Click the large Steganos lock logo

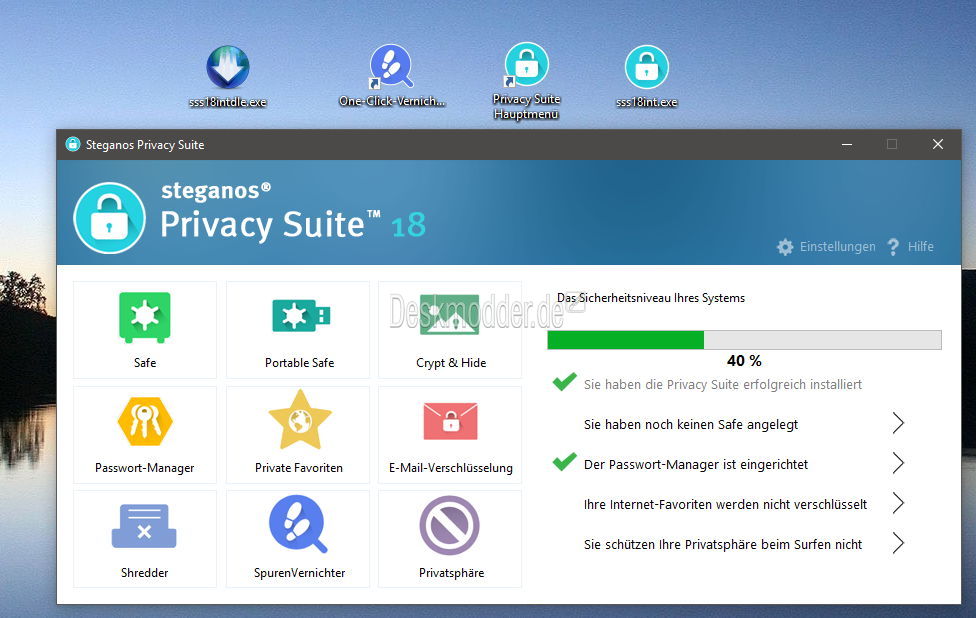[x=110, y=218]
